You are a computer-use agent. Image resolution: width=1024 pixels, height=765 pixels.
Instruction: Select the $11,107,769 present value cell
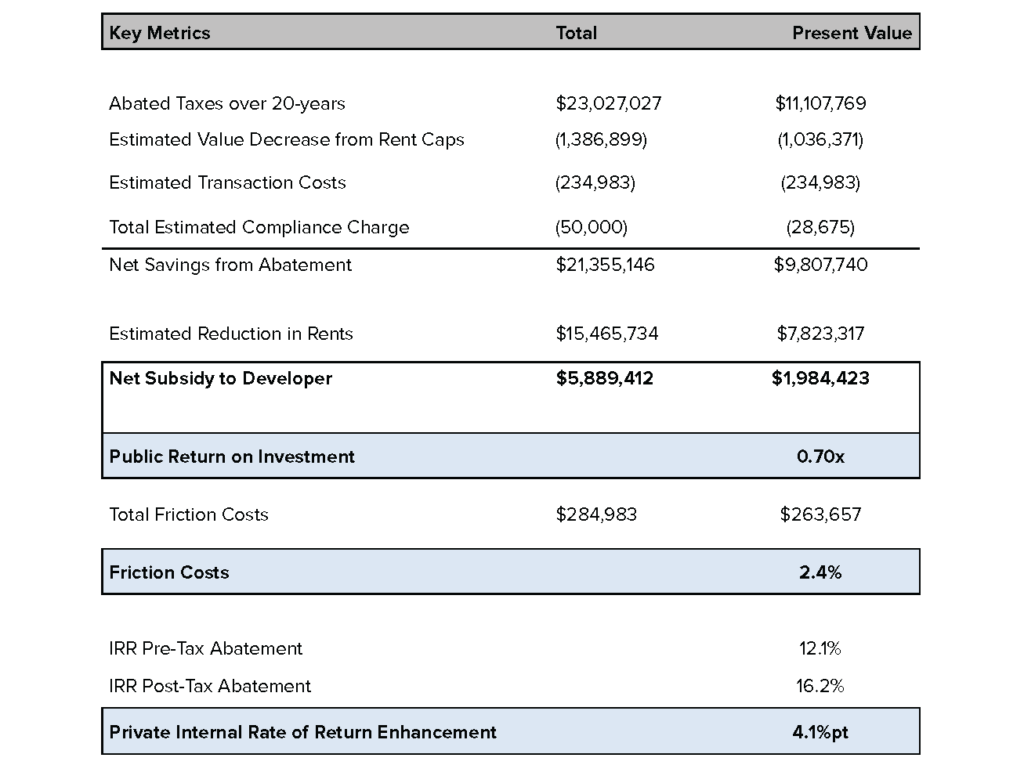tap(820, 103)
